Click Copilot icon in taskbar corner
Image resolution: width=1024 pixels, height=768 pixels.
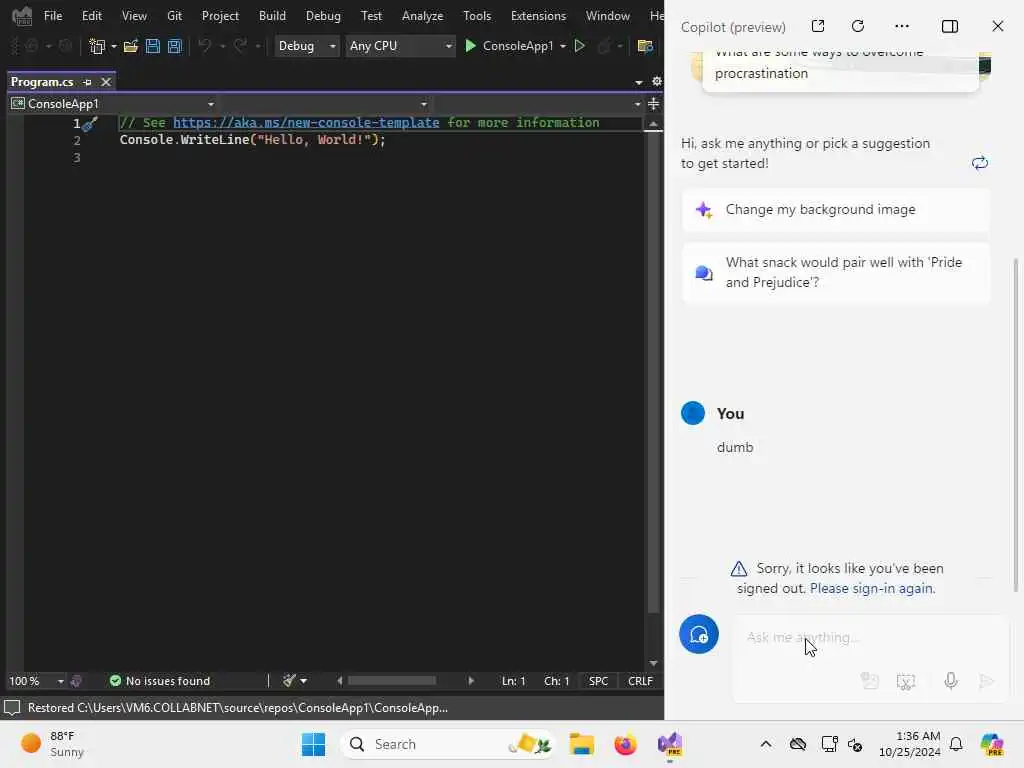tap(992, 744)
